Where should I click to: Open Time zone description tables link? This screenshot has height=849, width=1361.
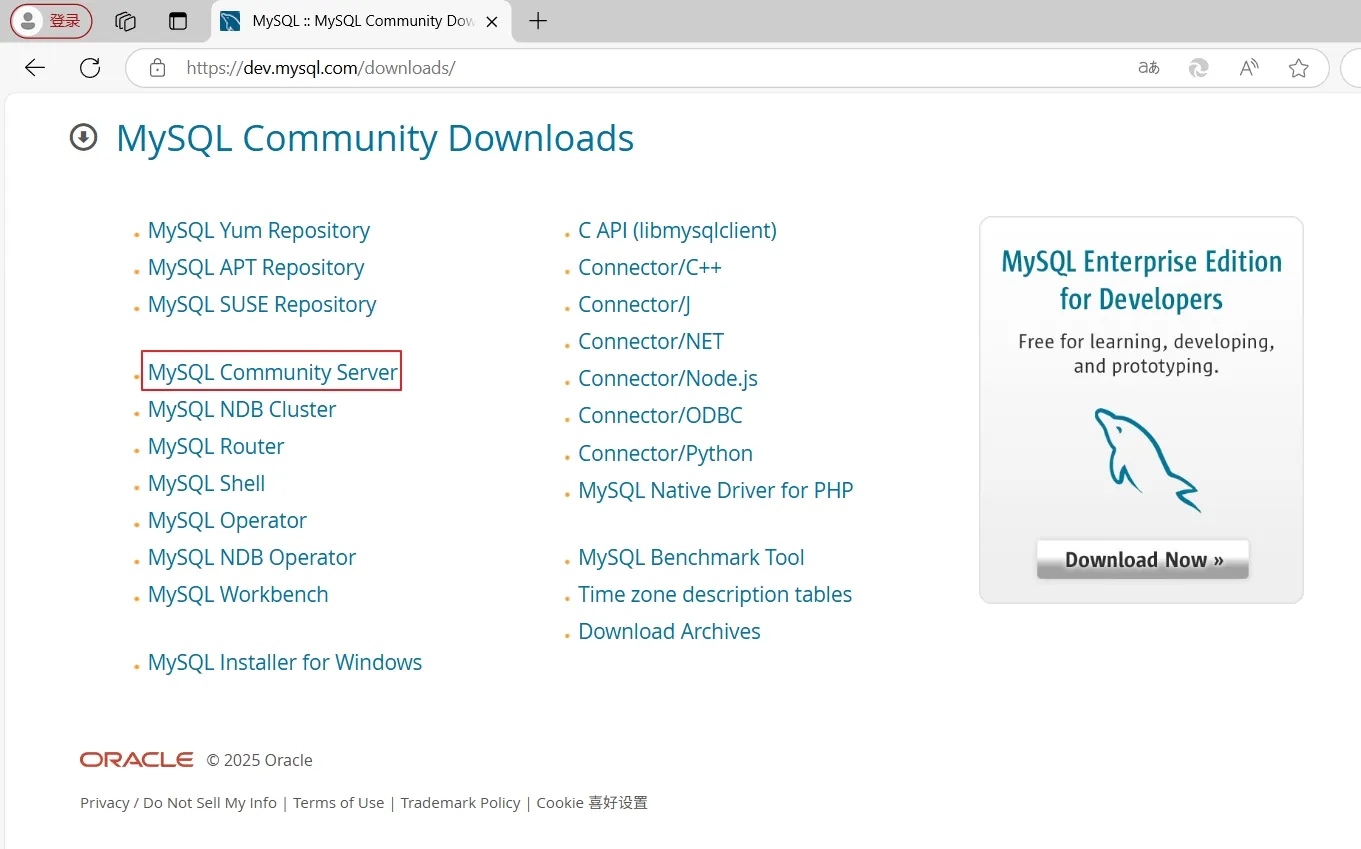[x=715, y=594]
